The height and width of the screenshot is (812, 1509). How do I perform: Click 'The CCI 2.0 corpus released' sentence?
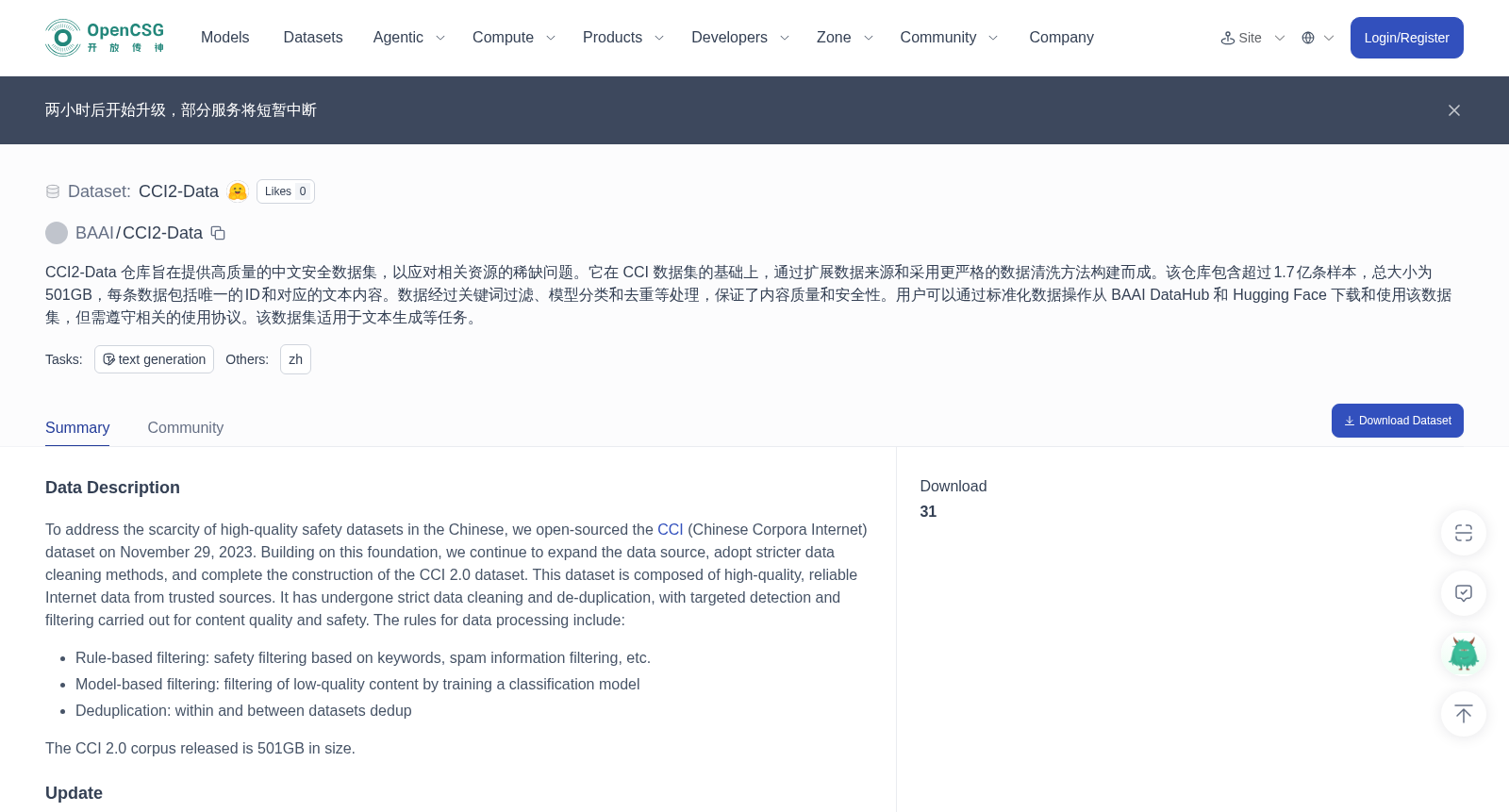[200, 749]
